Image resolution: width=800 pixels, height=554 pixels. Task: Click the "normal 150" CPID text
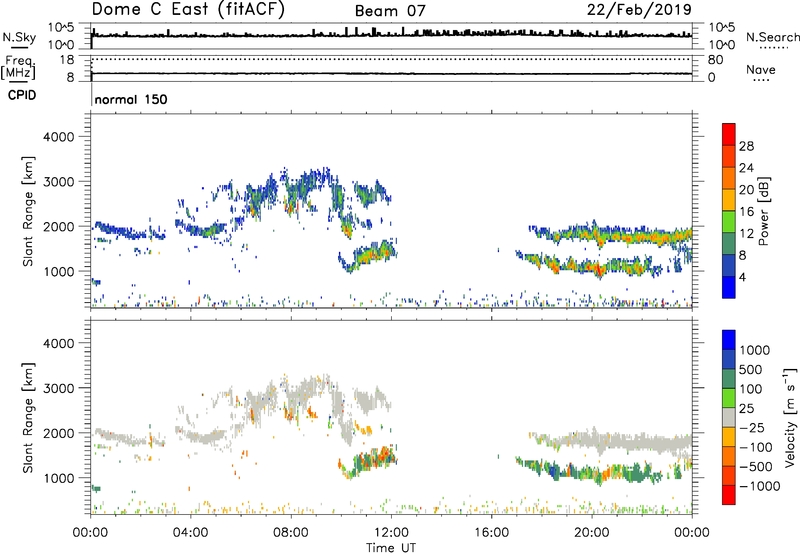pos(131,99)
